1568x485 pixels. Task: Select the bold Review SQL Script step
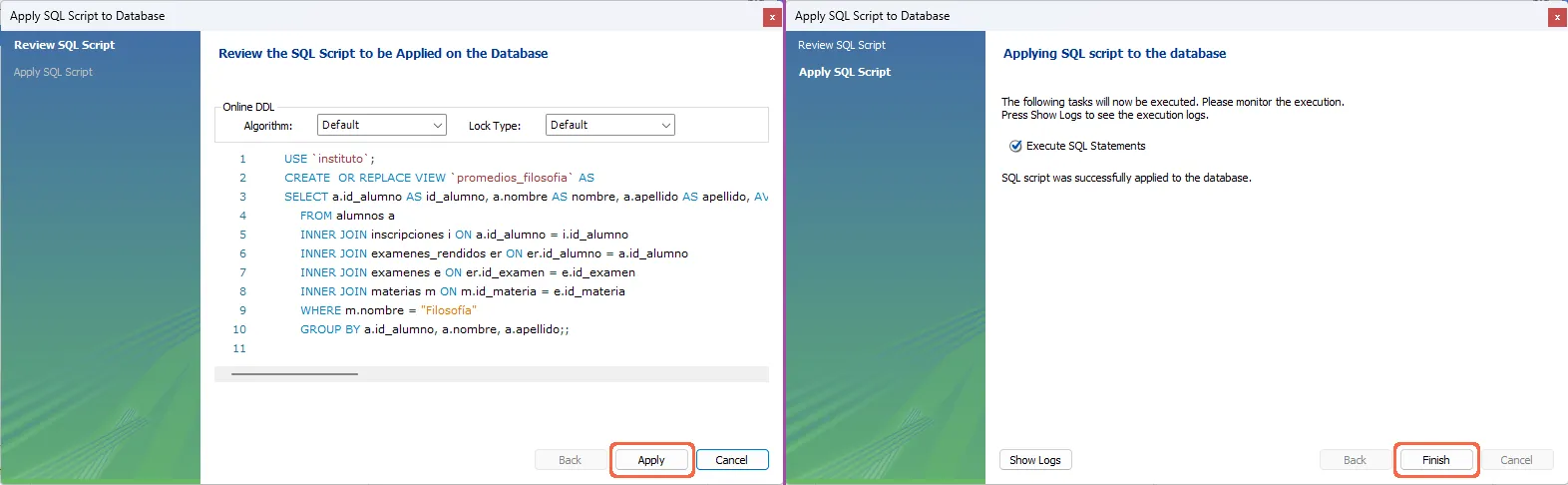tap(64, 45)
